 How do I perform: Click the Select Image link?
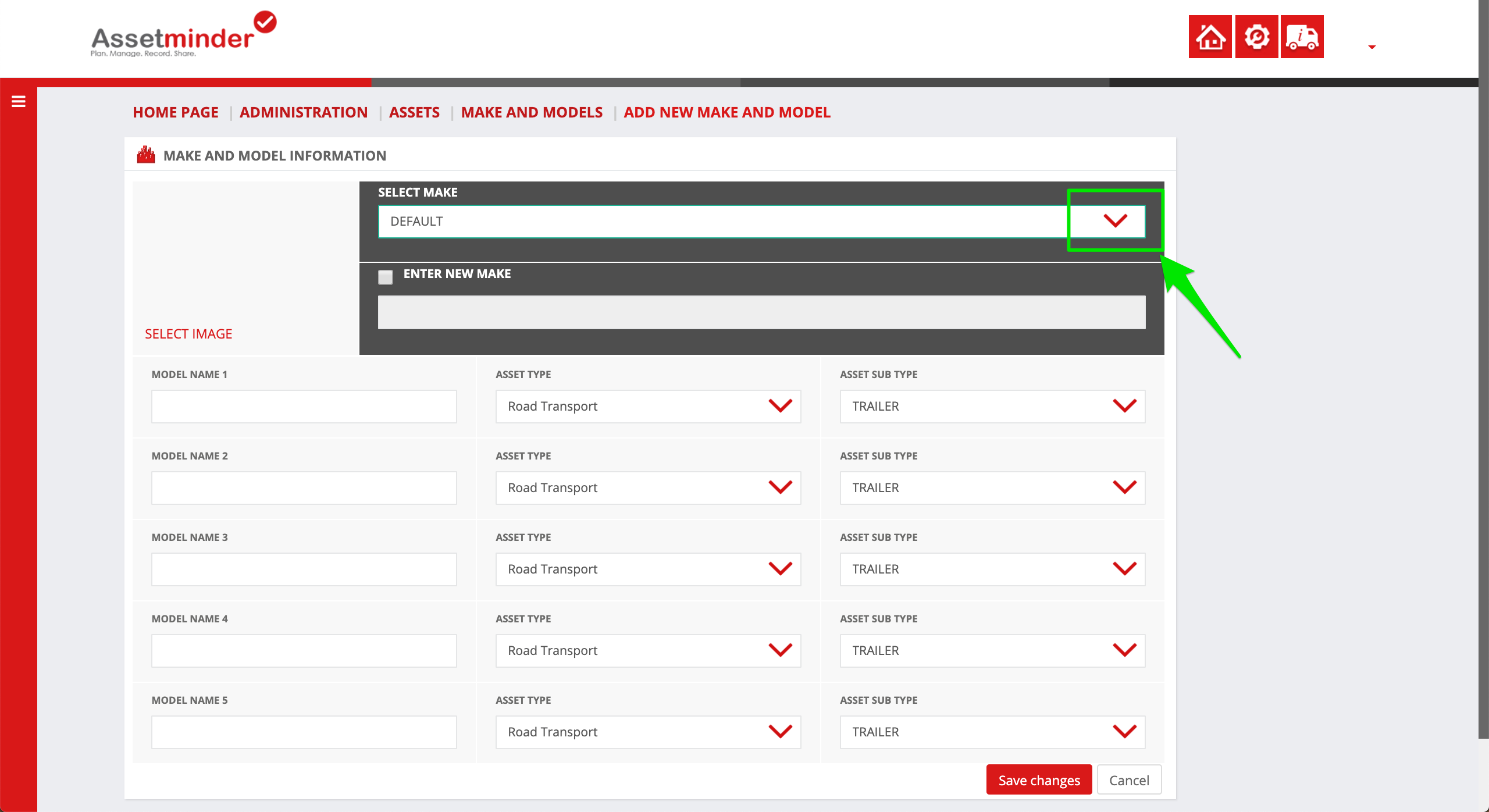tap(188, 334)
